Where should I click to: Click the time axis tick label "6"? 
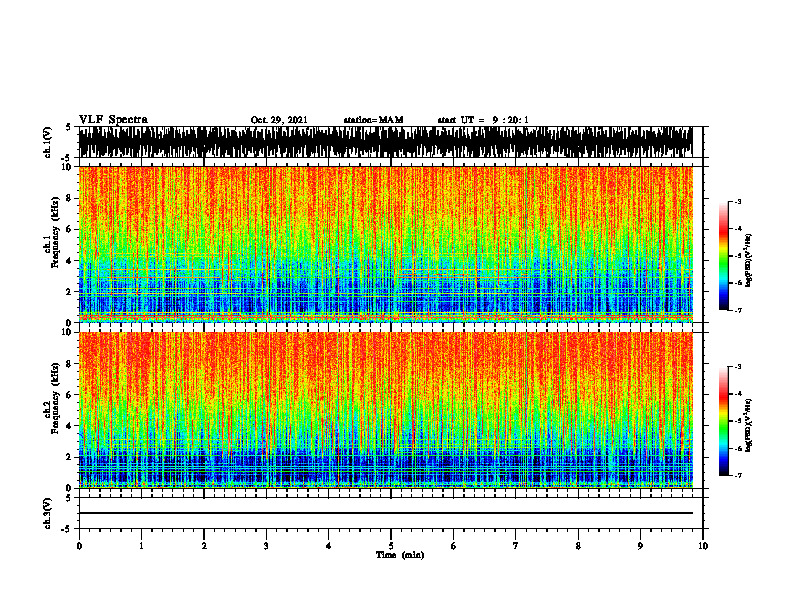(454, 546)
